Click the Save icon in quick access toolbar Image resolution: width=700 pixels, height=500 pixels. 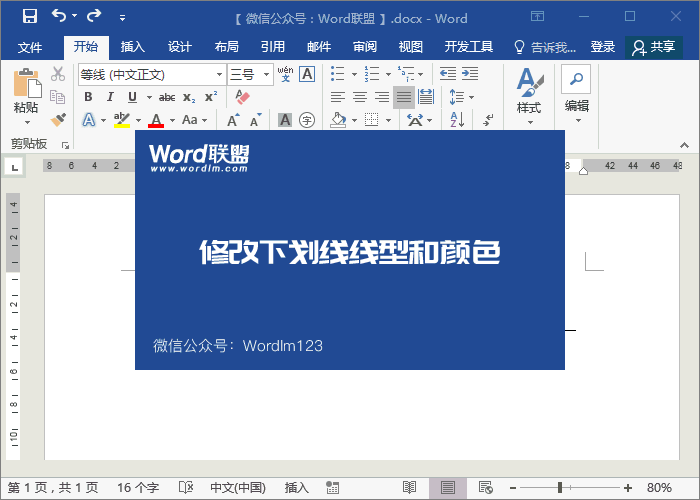pyautogui.click(x=30, y=16)
